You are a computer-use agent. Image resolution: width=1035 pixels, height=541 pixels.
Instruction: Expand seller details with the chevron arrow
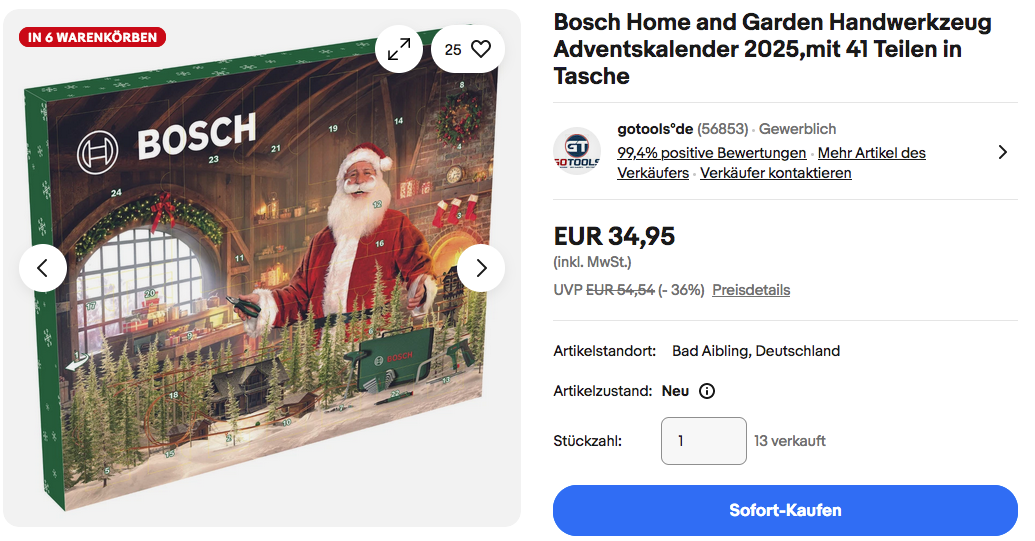[1003, 152]
